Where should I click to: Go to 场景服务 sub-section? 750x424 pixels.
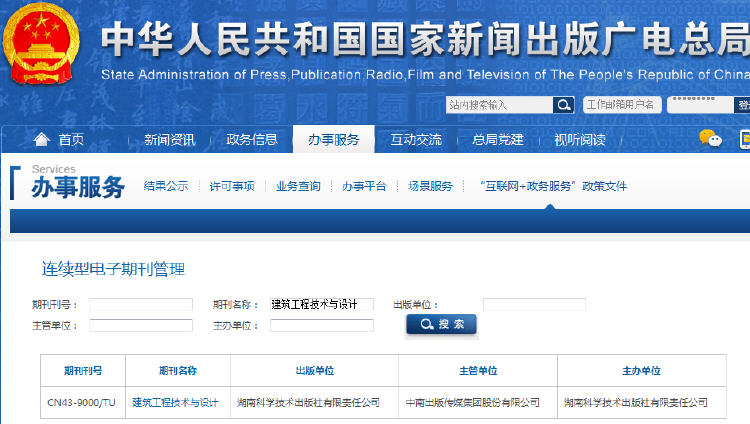tap(430, 186)
